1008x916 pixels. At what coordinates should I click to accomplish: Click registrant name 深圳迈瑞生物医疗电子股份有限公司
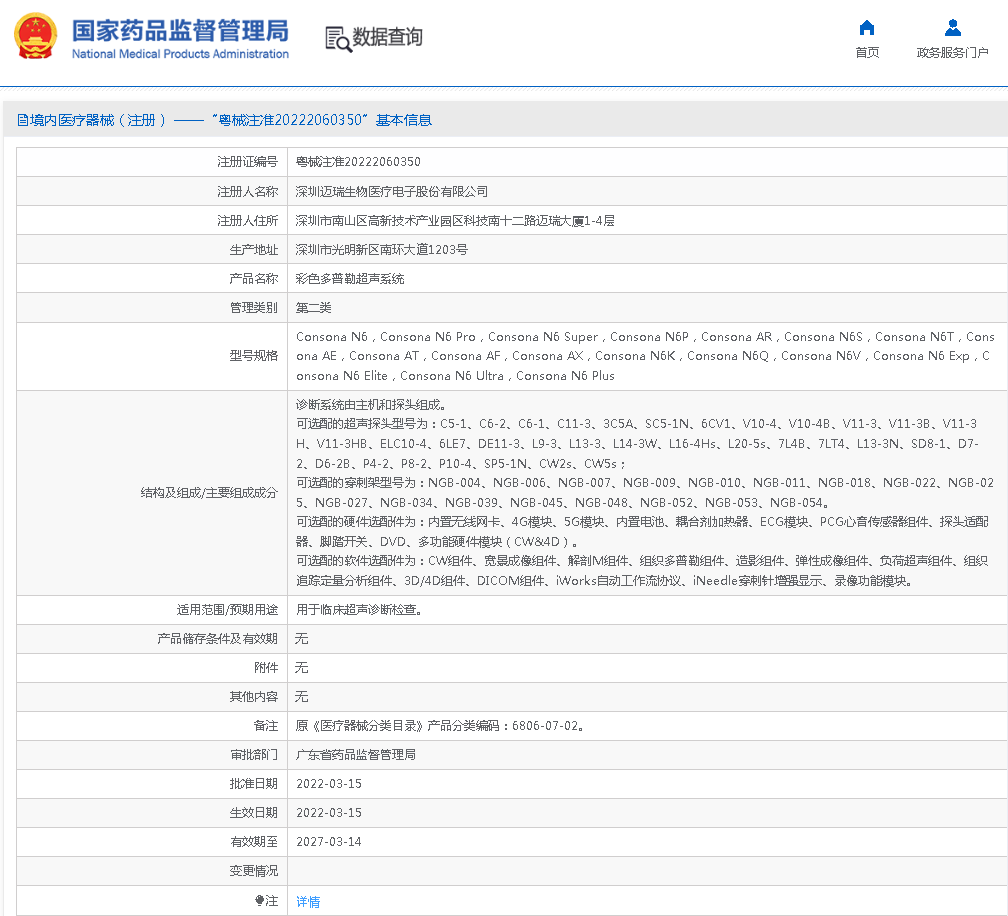point(392,192)
